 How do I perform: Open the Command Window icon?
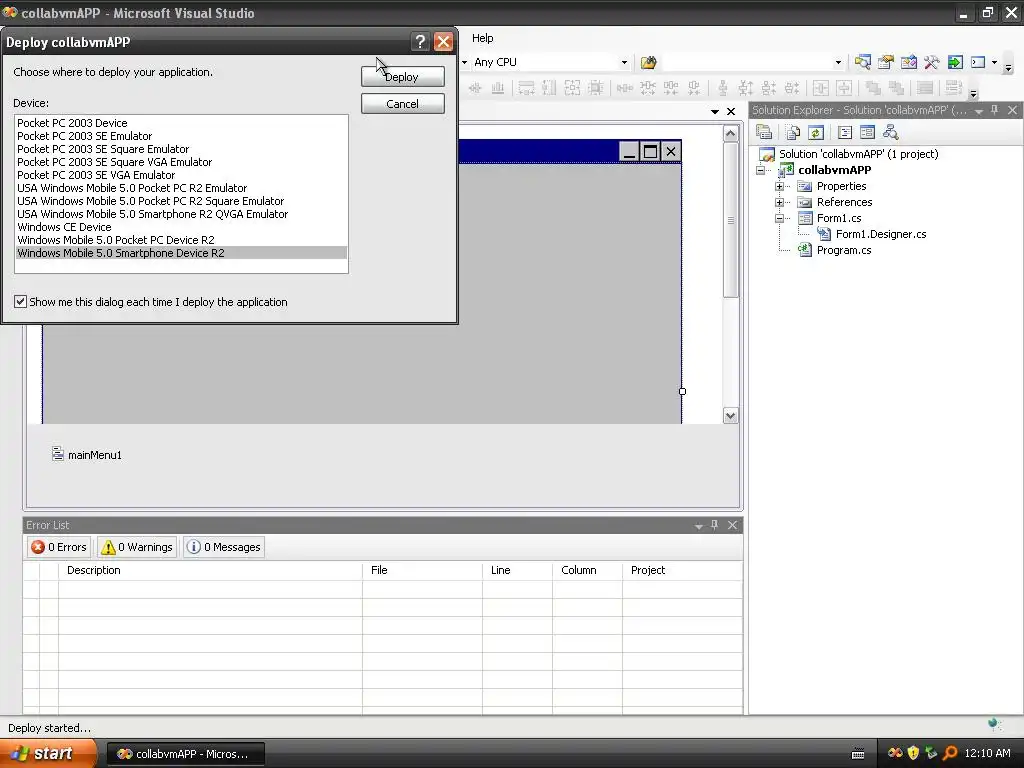[978, 62]
